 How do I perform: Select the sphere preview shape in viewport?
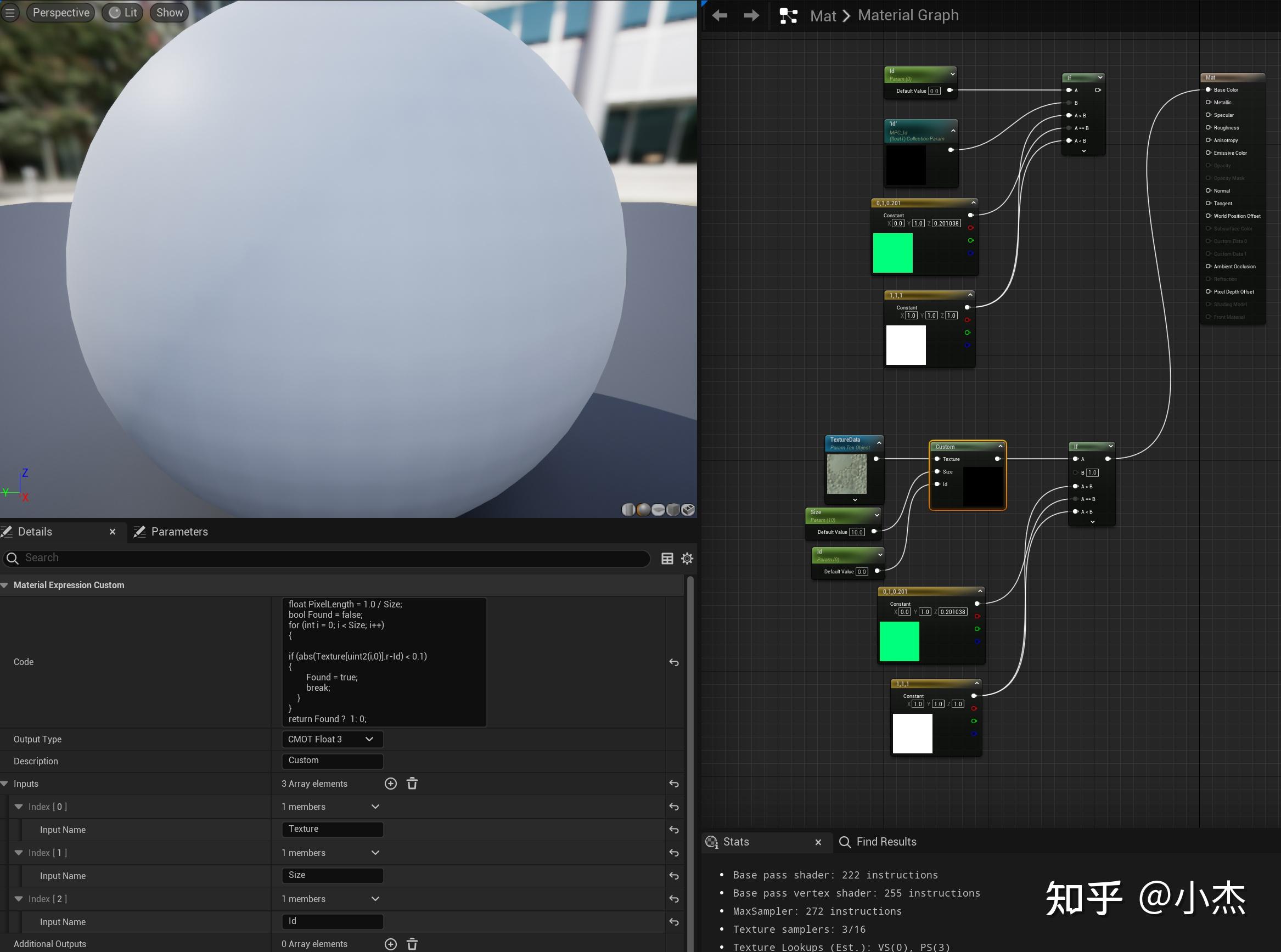(643, 509)
